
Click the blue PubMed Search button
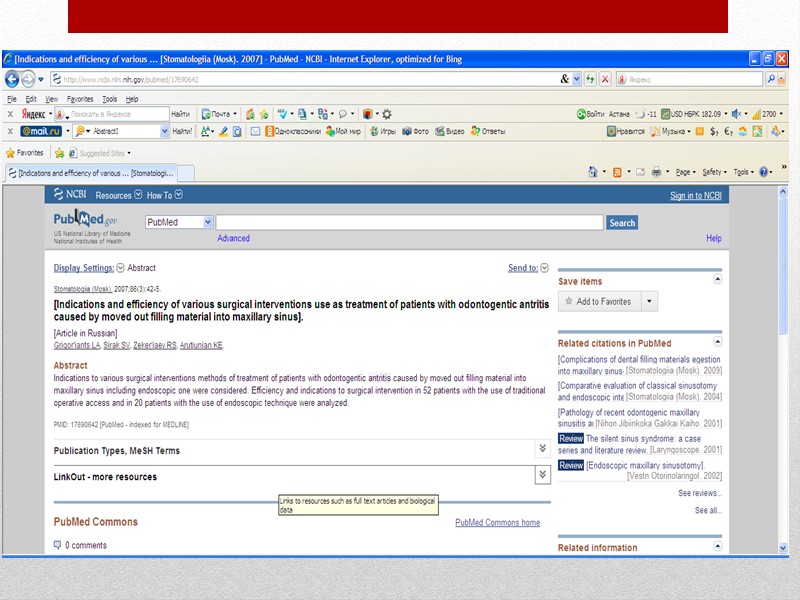(x=622, y=222)
